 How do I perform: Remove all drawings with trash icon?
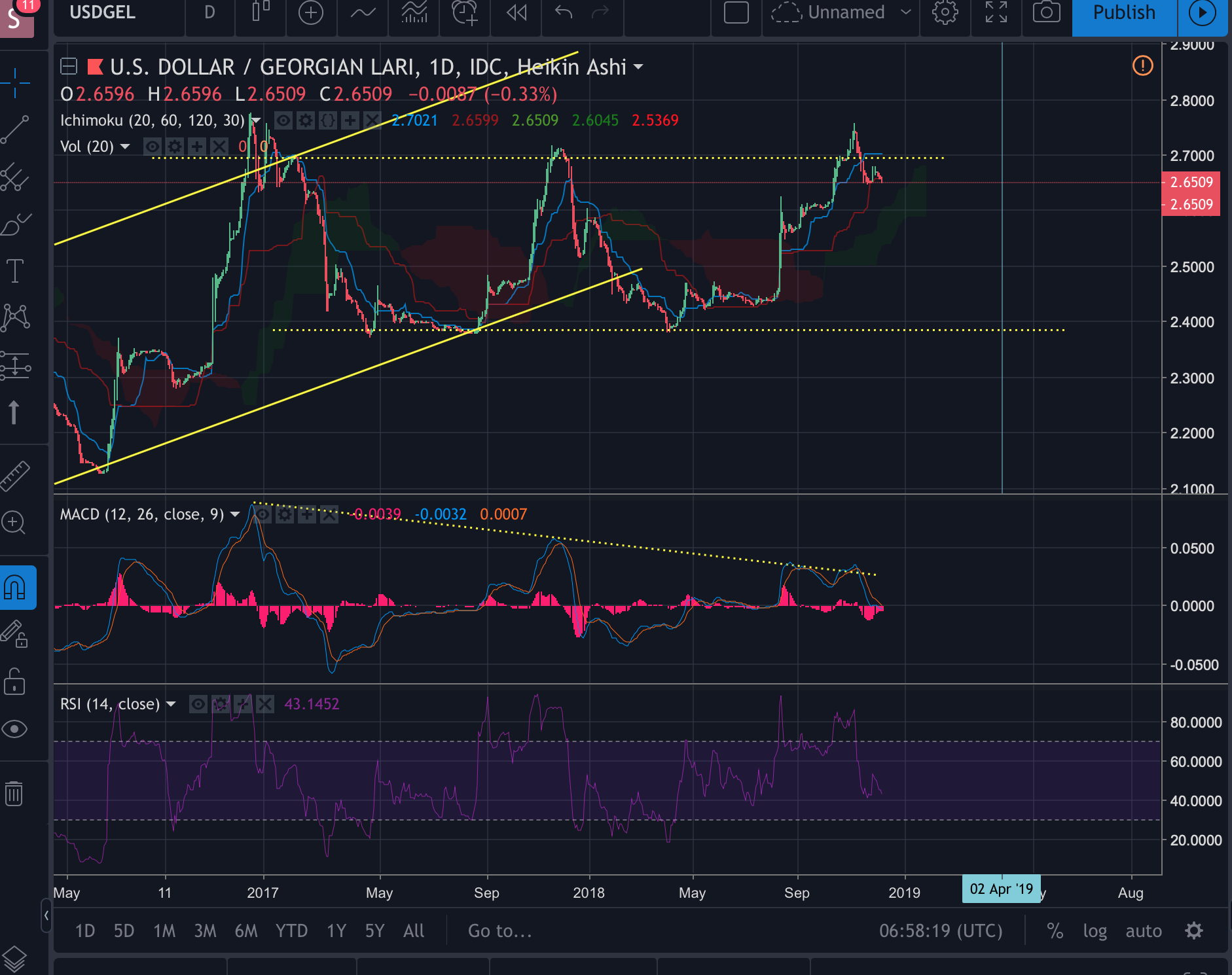[x=14, y=794]
